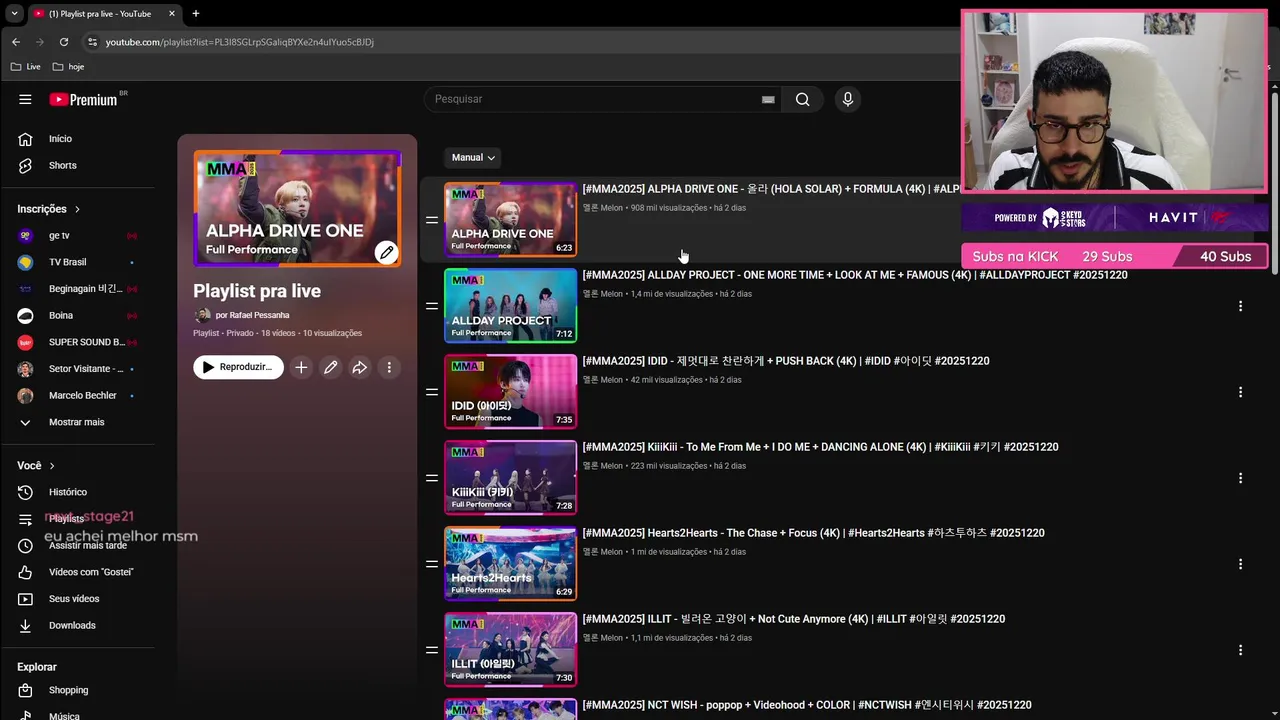Open NCT WISH video title
This screenshot has width=1280, height=720.
point(807,705)
